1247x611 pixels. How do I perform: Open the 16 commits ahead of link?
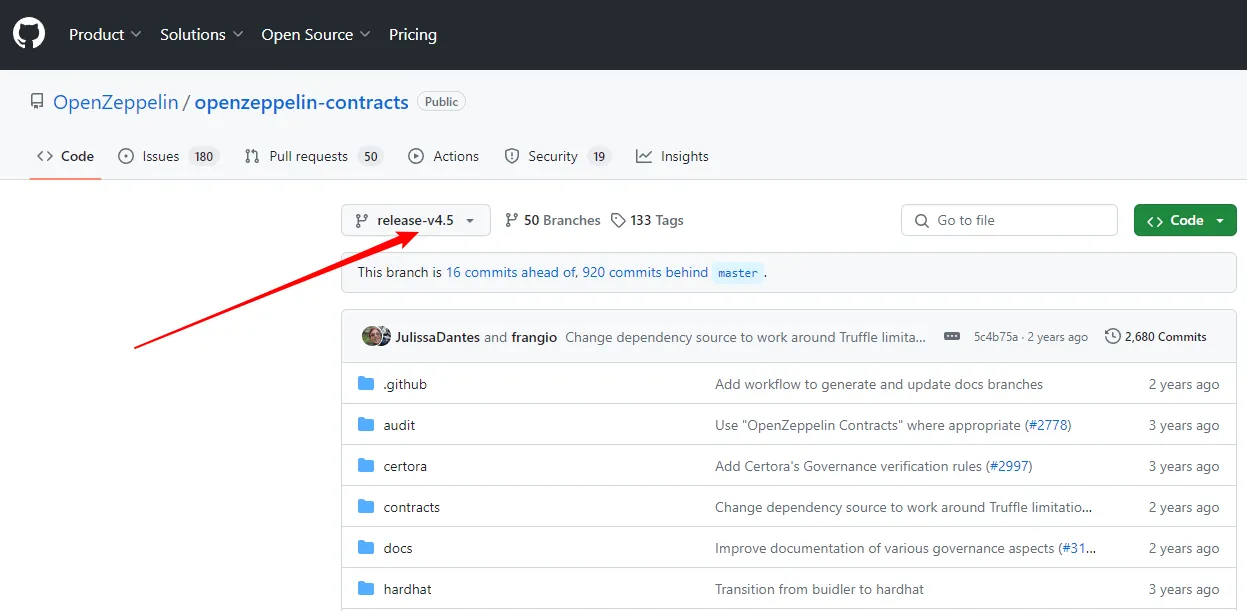click(x=511, y=272)
